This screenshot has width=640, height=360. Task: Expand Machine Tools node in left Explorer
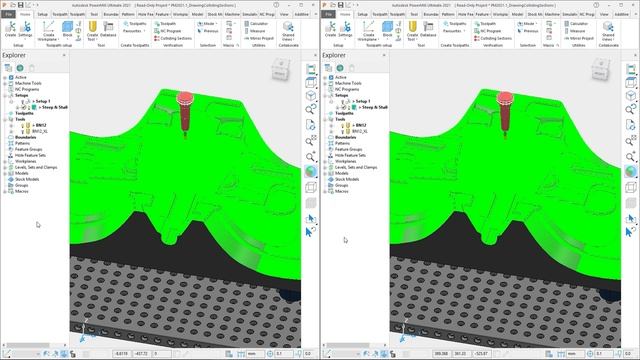point(5,83)
